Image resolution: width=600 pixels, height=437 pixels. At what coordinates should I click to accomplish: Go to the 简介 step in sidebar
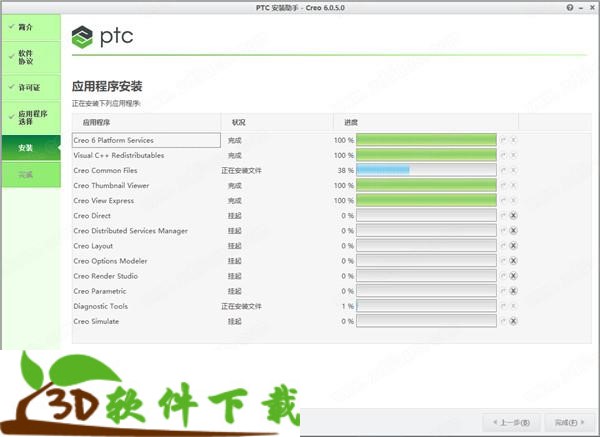click(31, 27)
